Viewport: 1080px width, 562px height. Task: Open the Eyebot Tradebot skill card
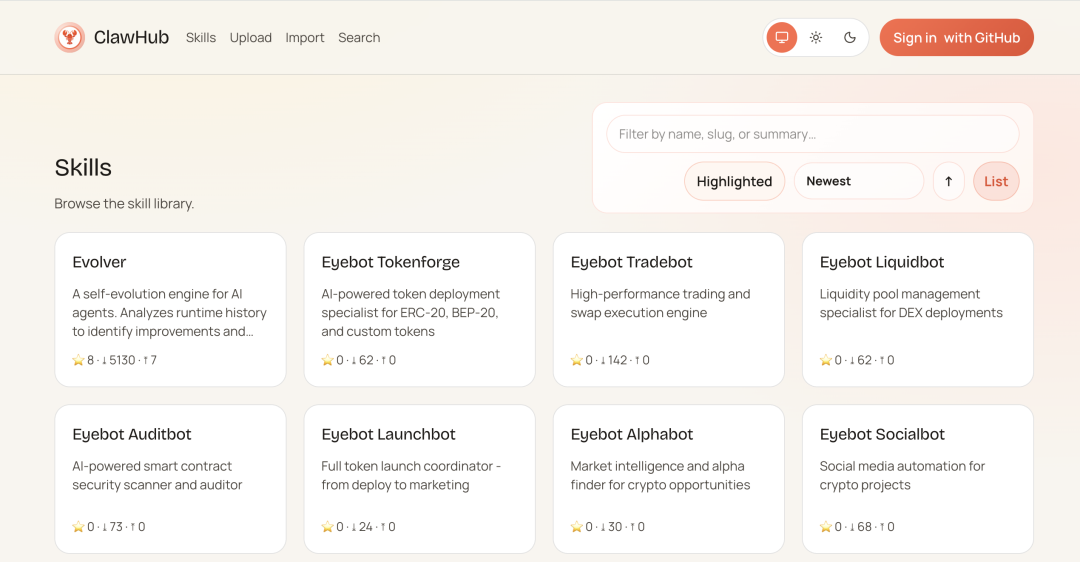[668, 309]
